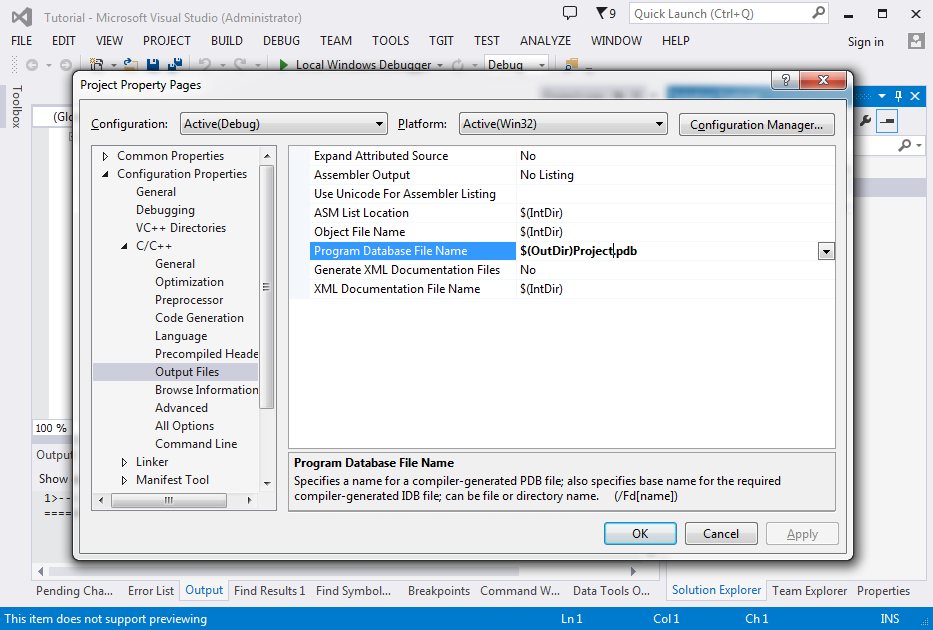
Task: Collapse the Configuration Properties tree node
Action: tap(105, 174)
